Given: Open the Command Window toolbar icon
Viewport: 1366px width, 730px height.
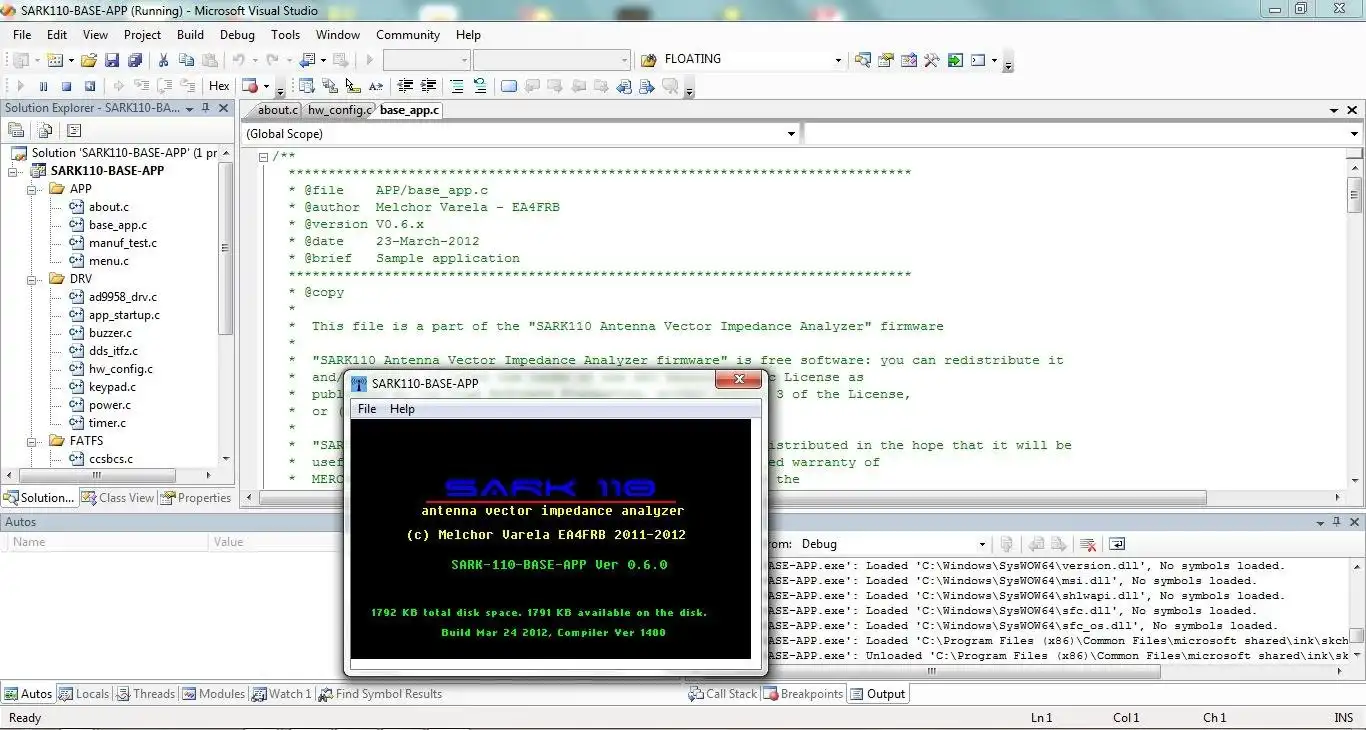Looking at the screenshot, I should [x=978, y=60].
